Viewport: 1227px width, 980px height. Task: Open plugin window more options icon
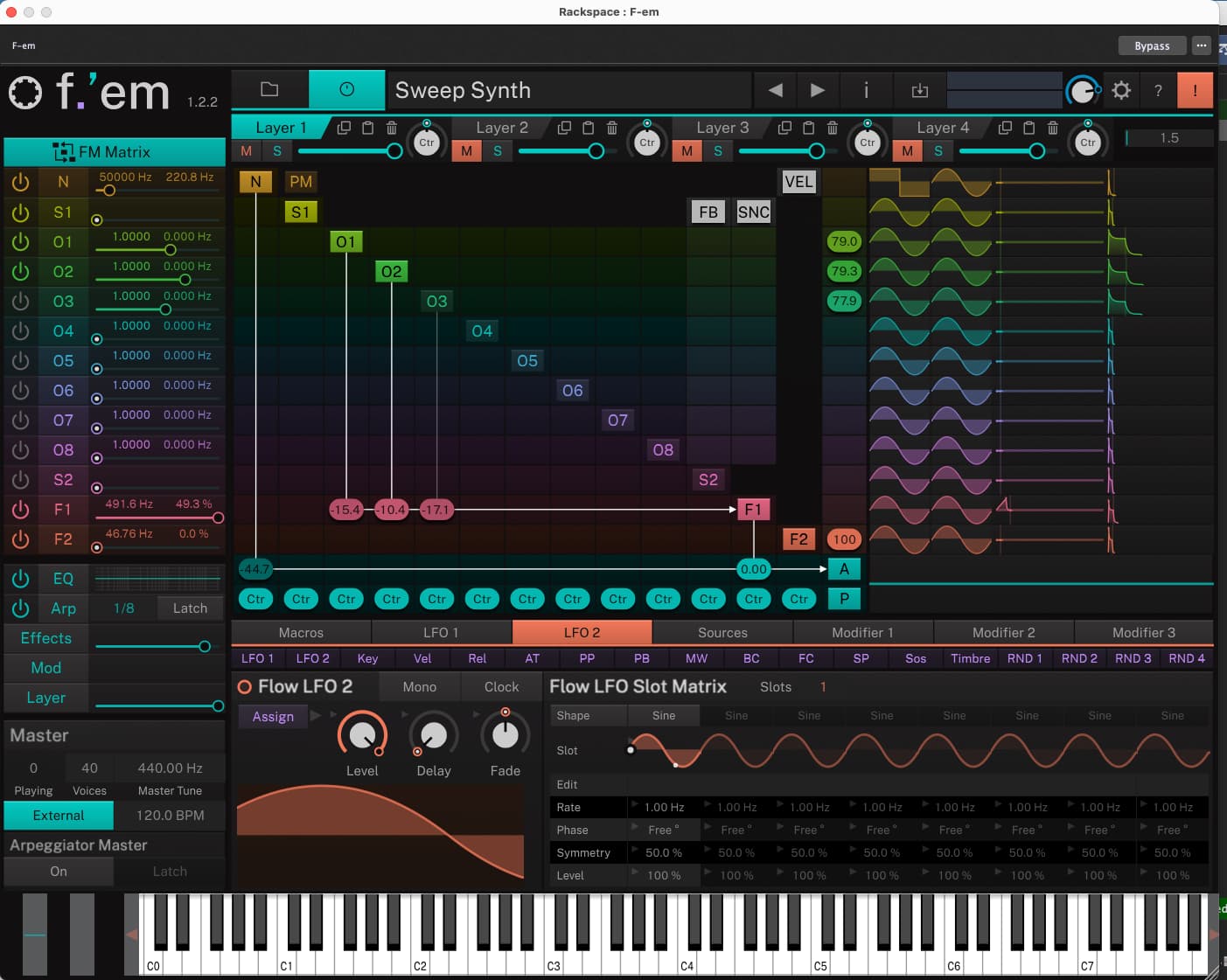click(1202, 45)
